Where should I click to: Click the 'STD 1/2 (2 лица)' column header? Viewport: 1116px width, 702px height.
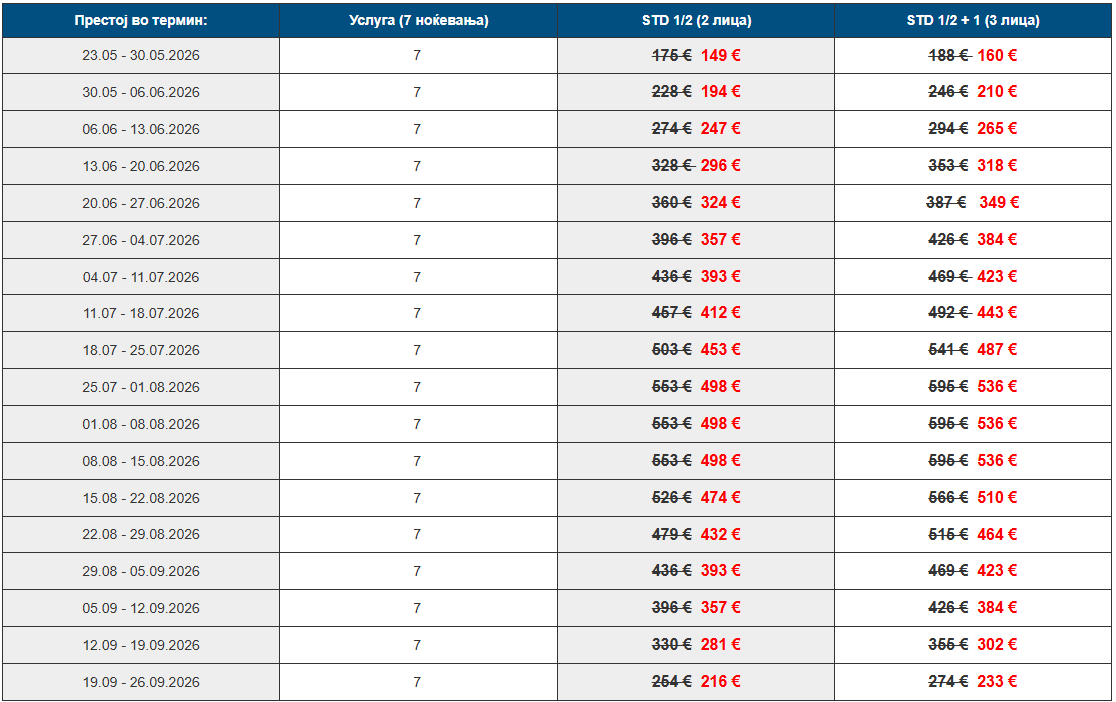click(696, 20)
